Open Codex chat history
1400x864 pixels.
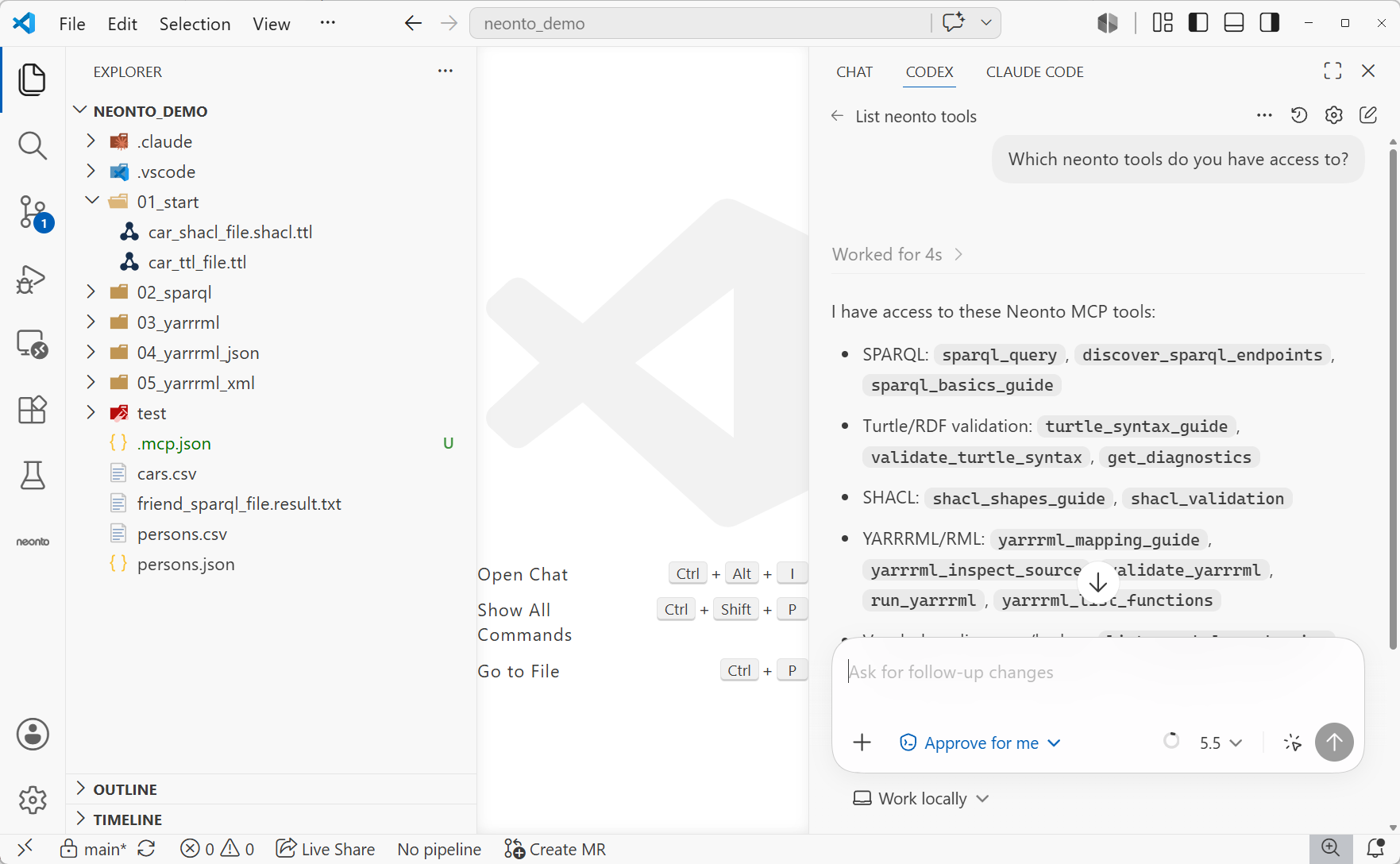pos(1299,115)
